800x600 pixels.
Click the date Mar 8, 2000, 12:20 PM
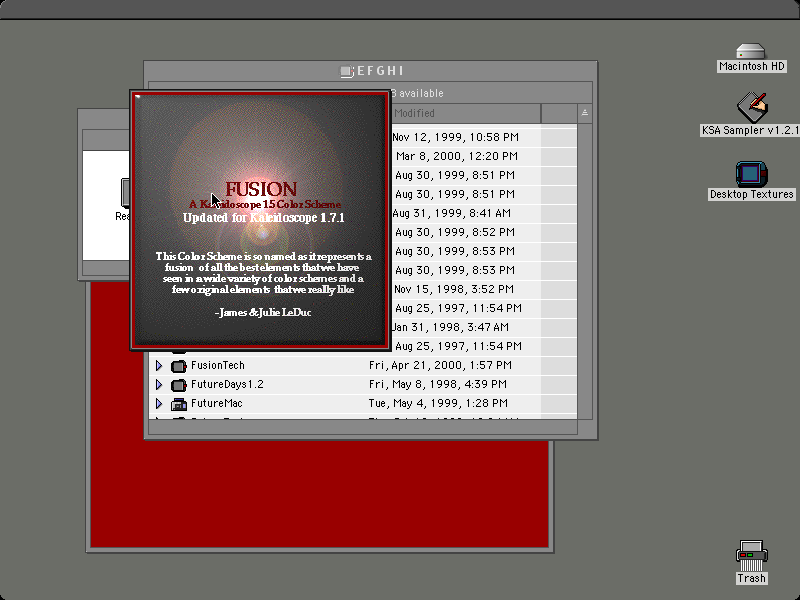point(457,156)
